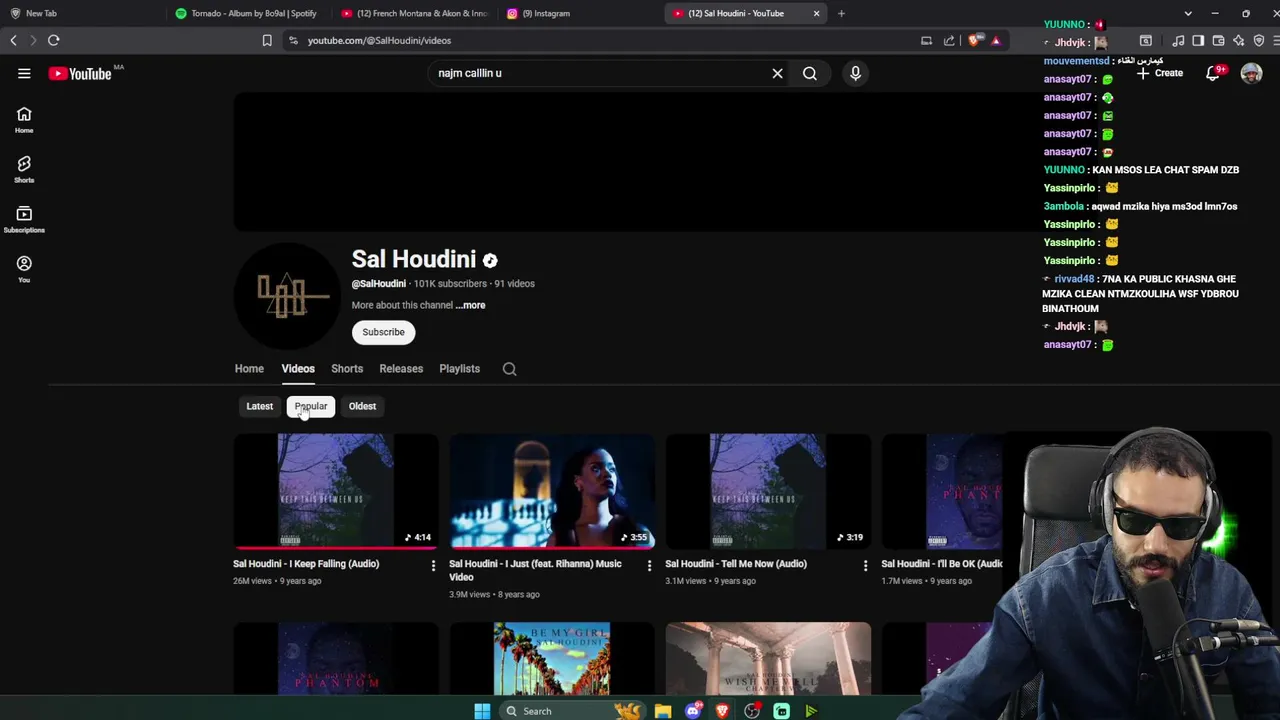Image resolution: width=1280 pixels, height=720 pixels.
Task: Open Brave Wallet icon
Action: click(x=1218, y=40)
